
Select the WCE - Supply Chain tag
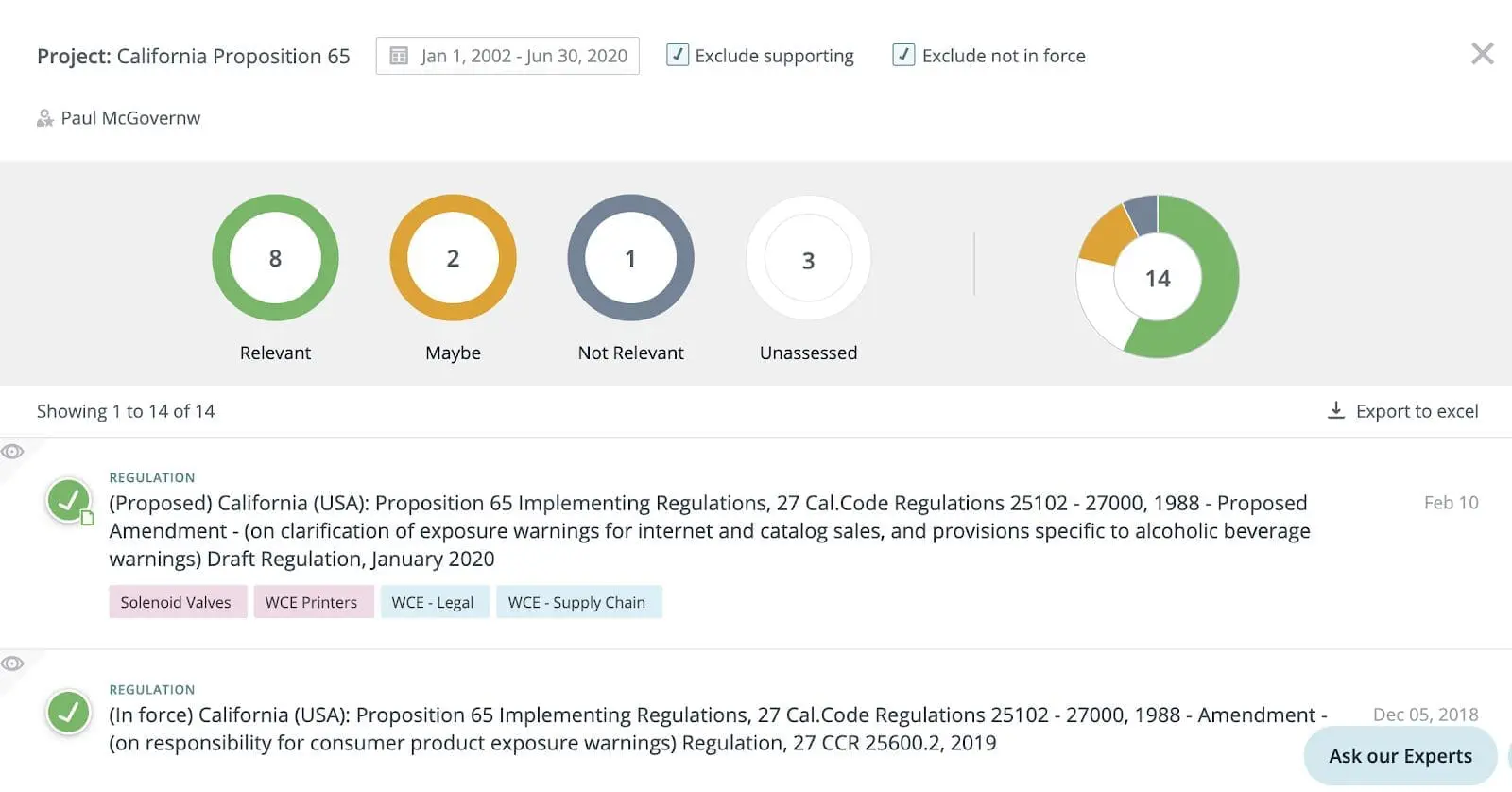tap(579, 602)
